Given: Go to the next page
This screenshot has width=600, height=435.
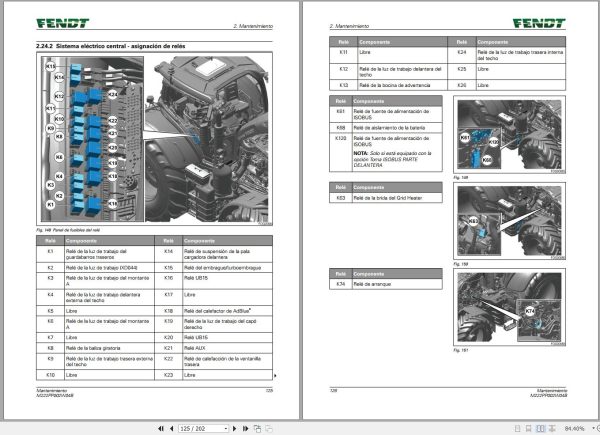Looking at the screenshot, I should tap(235, 428).
